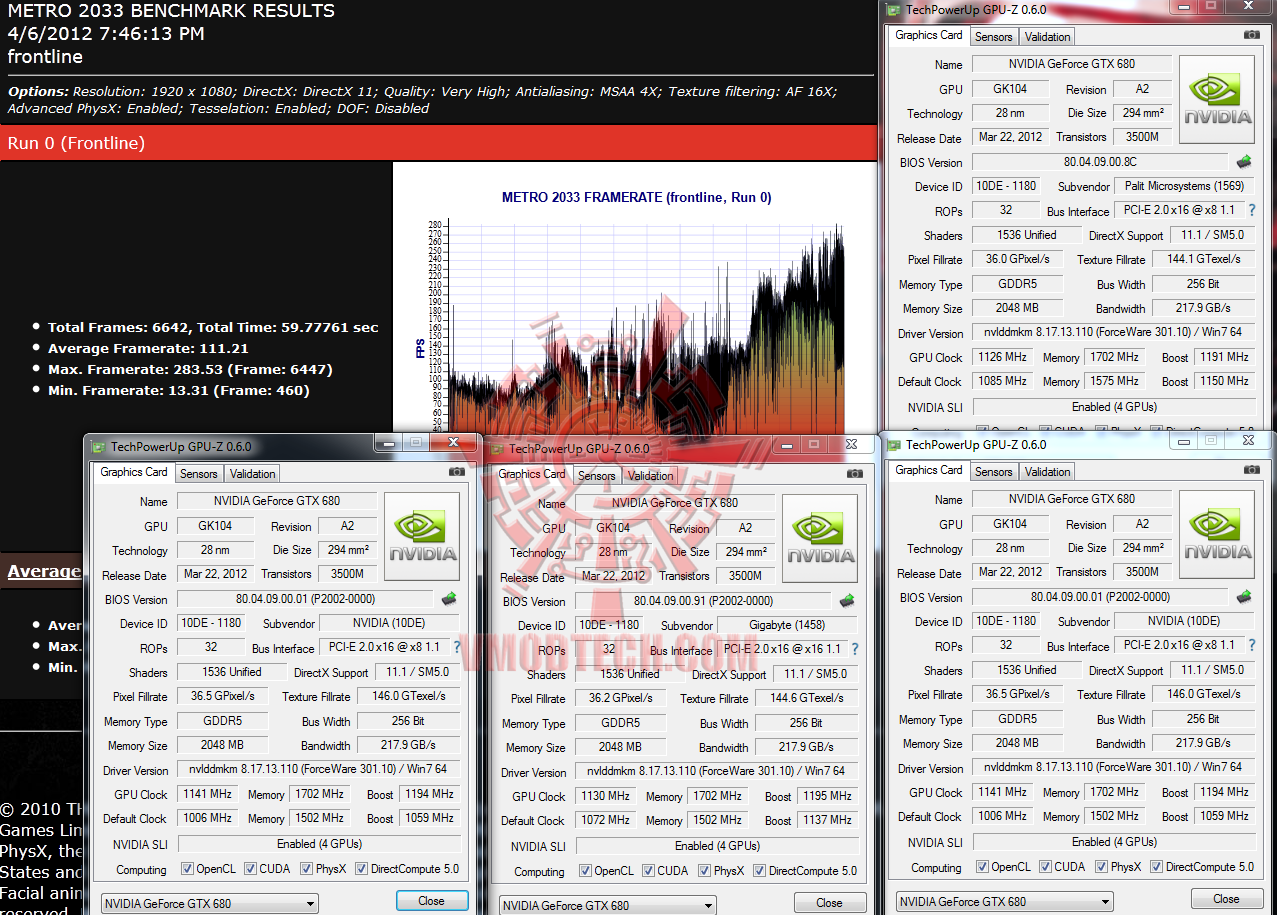Click the red Run 0 (Frontline) header
Screen dimensions: 1277x915
coord(438,143)
